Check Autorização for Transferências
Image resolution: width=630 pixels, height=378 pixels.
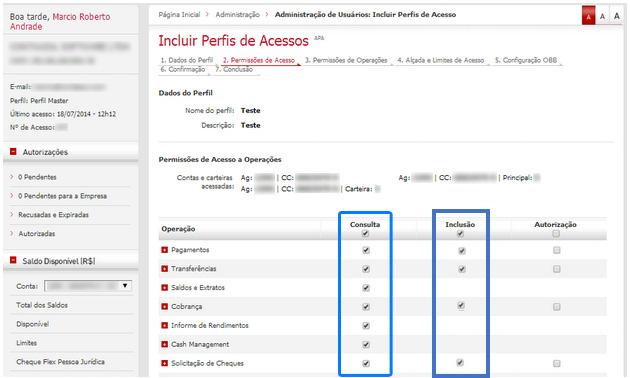556,269
